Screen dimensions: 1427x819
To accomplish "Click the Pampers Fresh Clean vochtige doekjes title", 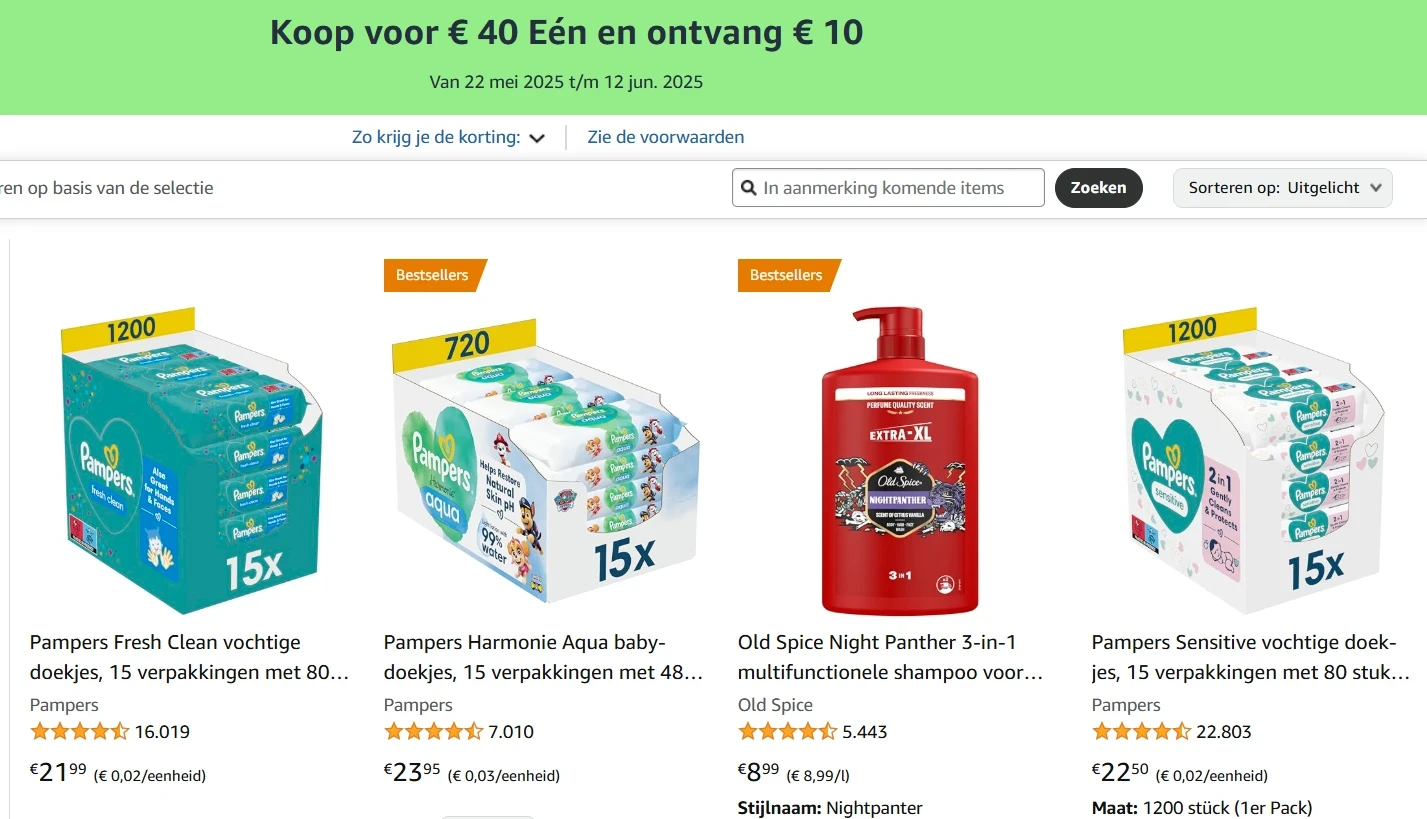I will click(x=189, y=657).
